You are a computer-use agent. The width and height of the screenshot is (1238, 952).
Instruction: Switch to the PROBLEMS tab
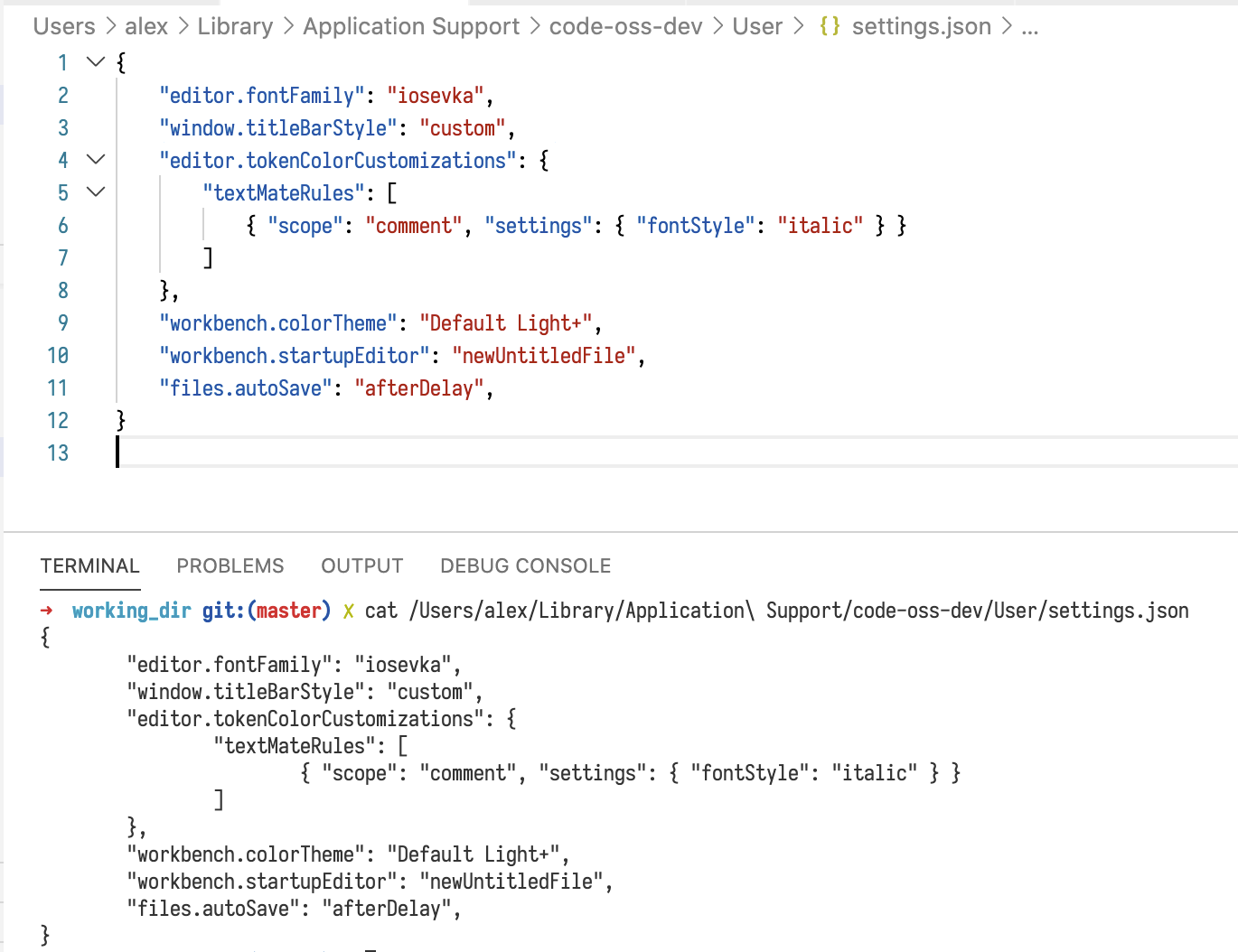click(x=230, y=565)
